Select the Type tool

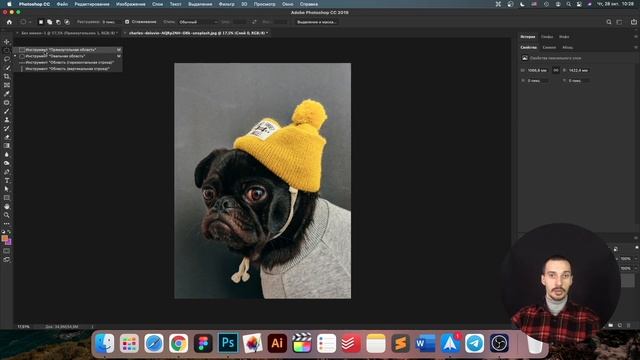point(7,180)
